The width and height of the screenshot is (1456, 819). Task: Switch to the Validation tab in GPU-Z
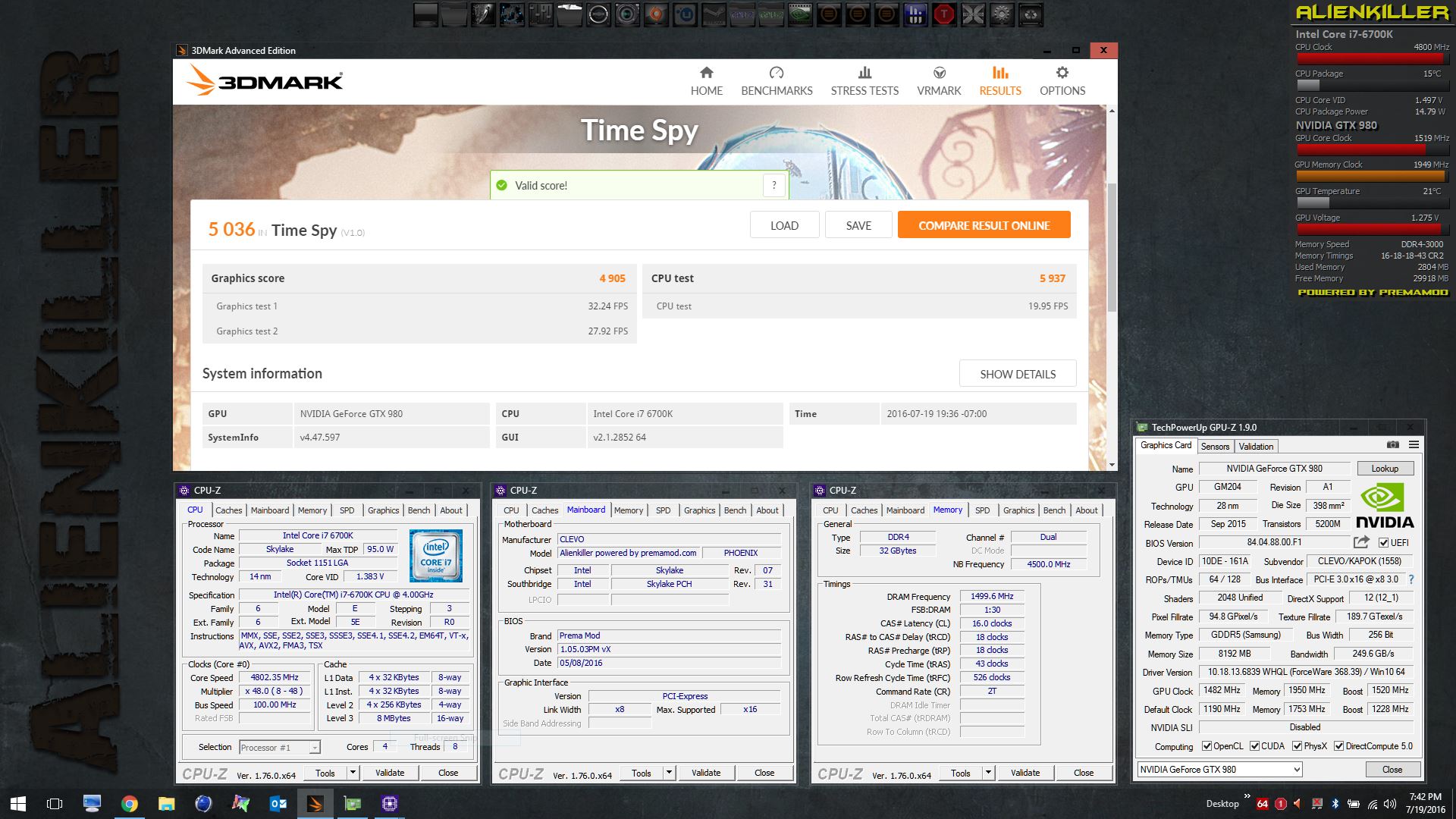[x=1256, y=447]
